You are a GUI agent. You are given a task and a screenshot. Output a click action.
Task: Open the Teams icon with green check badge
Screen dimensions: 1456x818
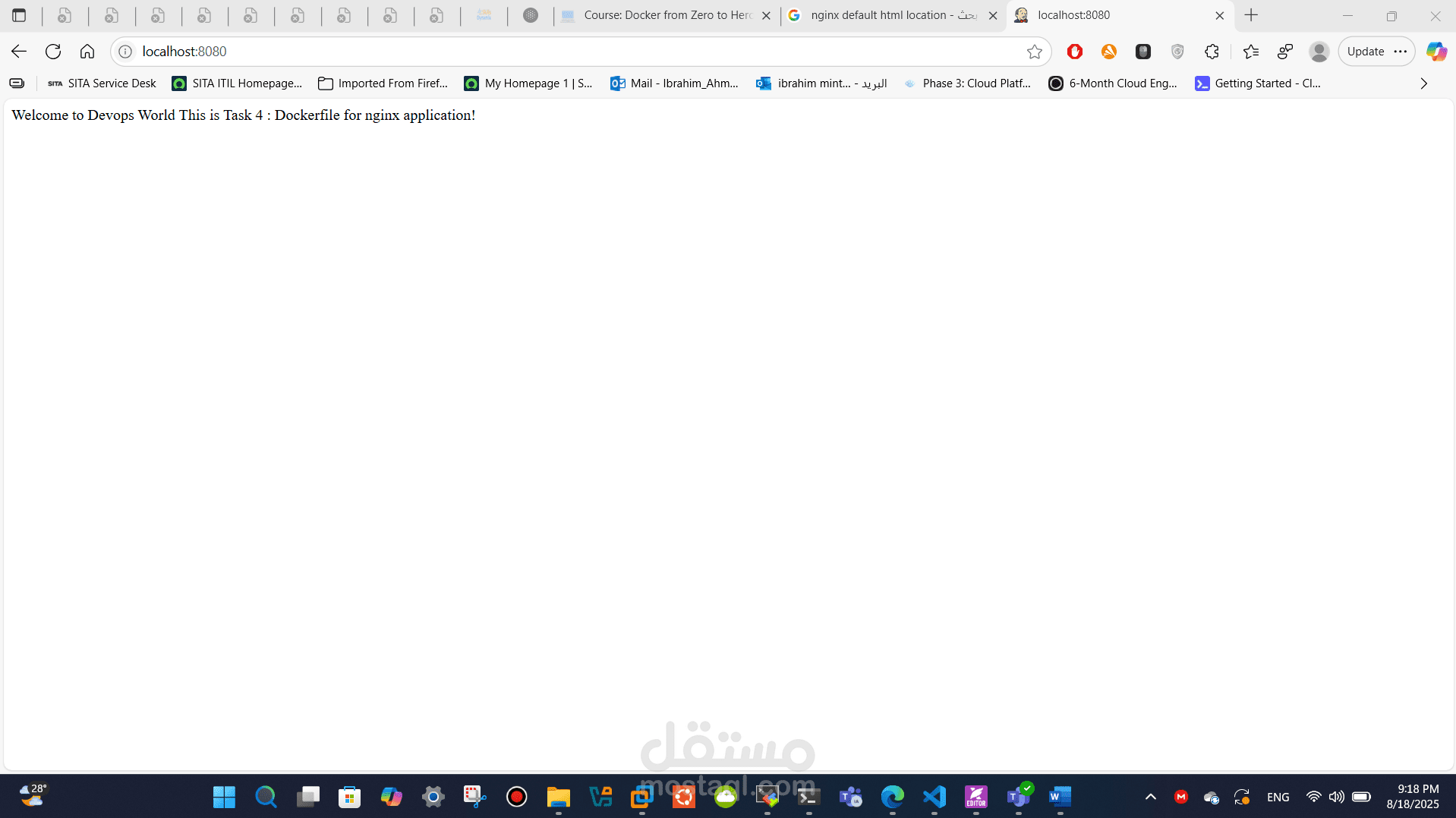tap(1018, 797)
